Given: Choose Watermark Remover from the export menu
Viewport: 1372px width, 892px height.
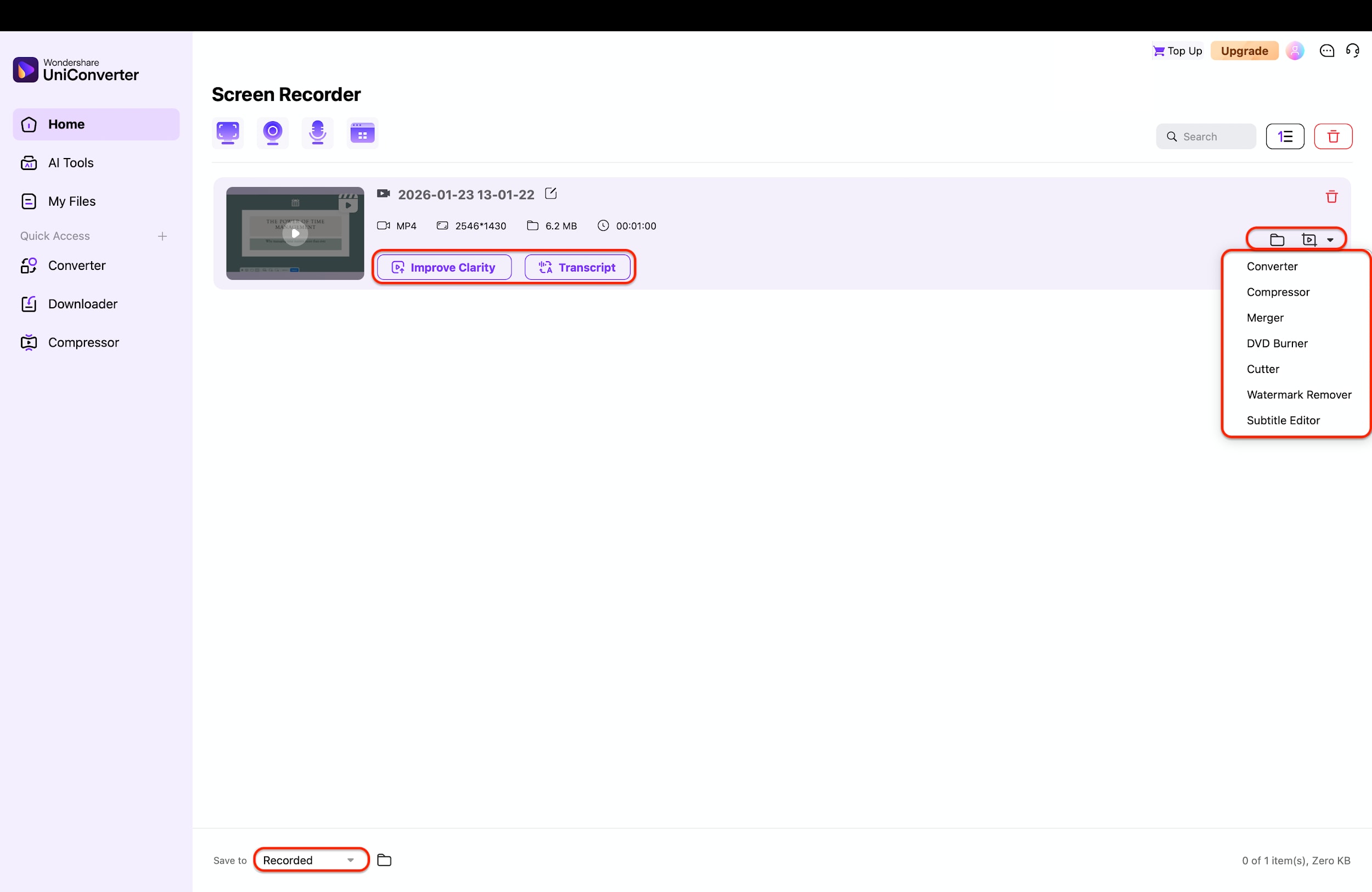Looking at the screenshot, I should [x=1299, y=394].
